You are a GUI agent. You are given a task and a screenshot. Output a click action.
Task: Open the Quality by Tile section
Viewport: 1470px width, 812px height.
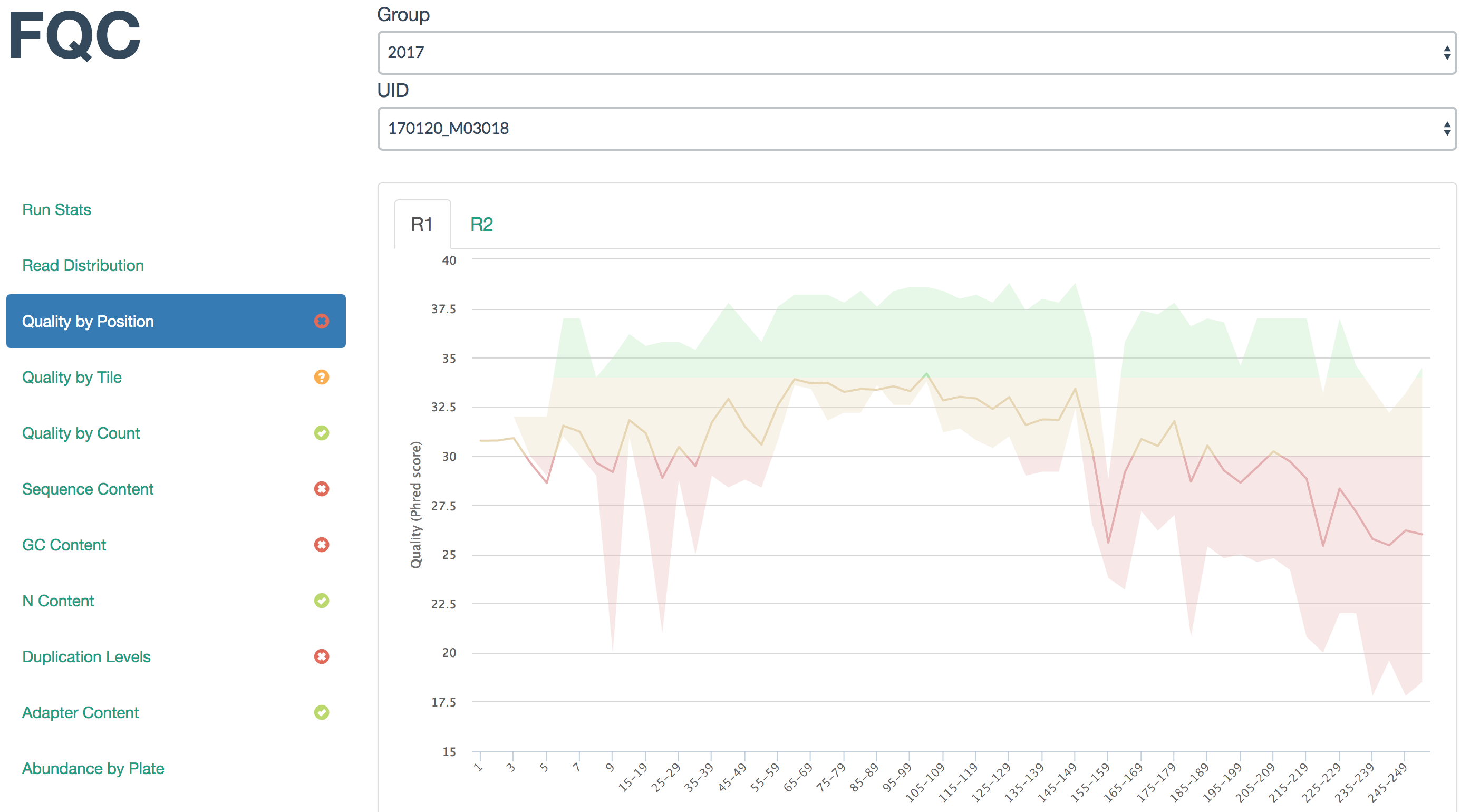click(72, 377)
